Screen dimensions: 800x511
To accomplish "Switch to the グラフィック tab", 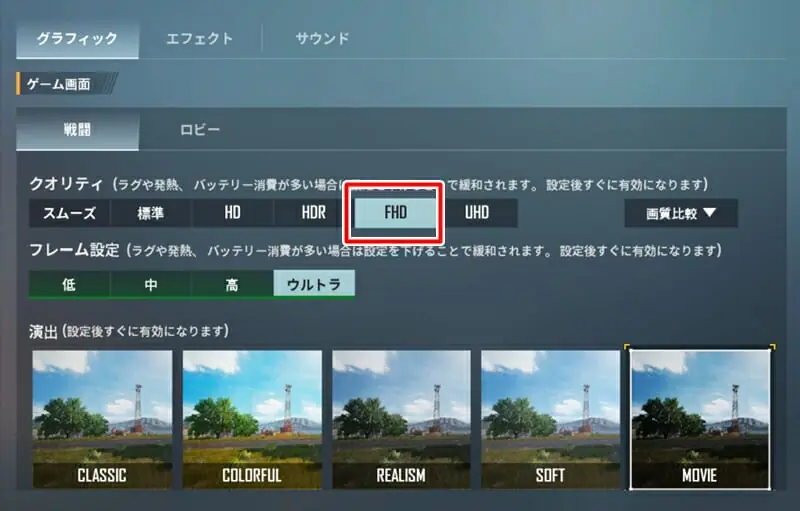I will pos(77,39).
